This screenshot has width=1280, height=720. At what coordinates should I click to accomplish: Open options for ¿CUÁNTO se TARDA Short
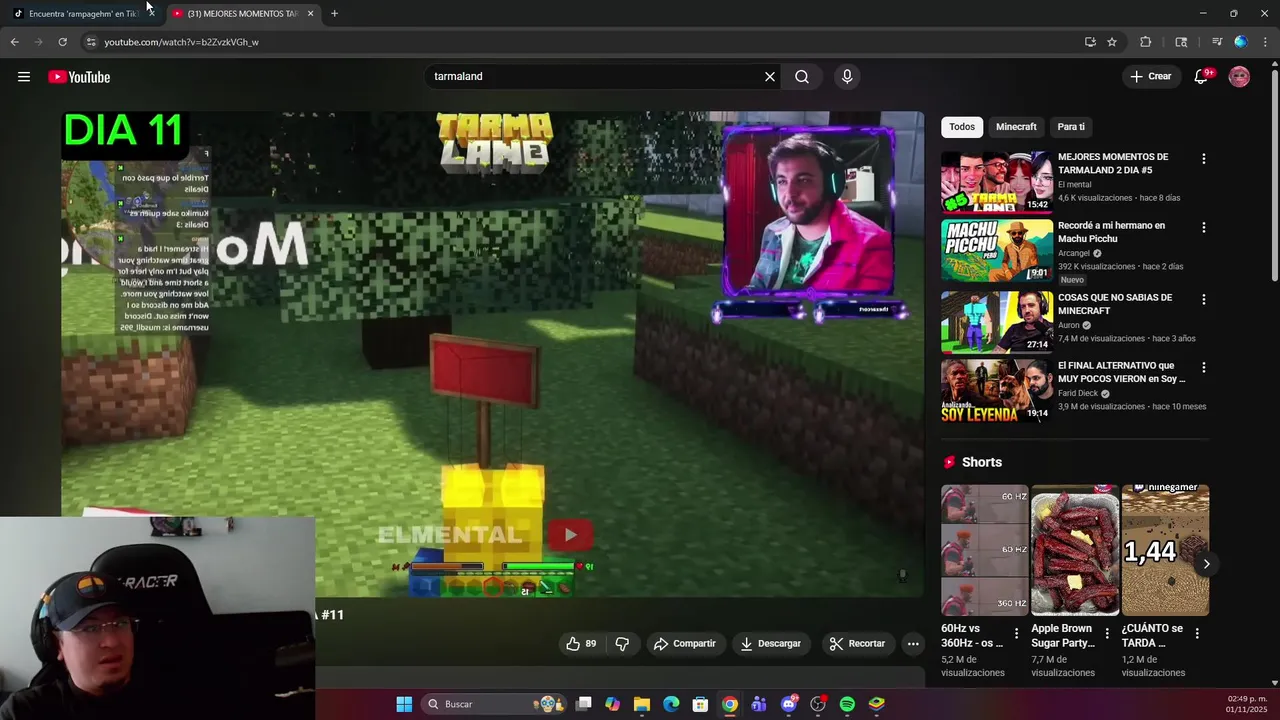1197,633
